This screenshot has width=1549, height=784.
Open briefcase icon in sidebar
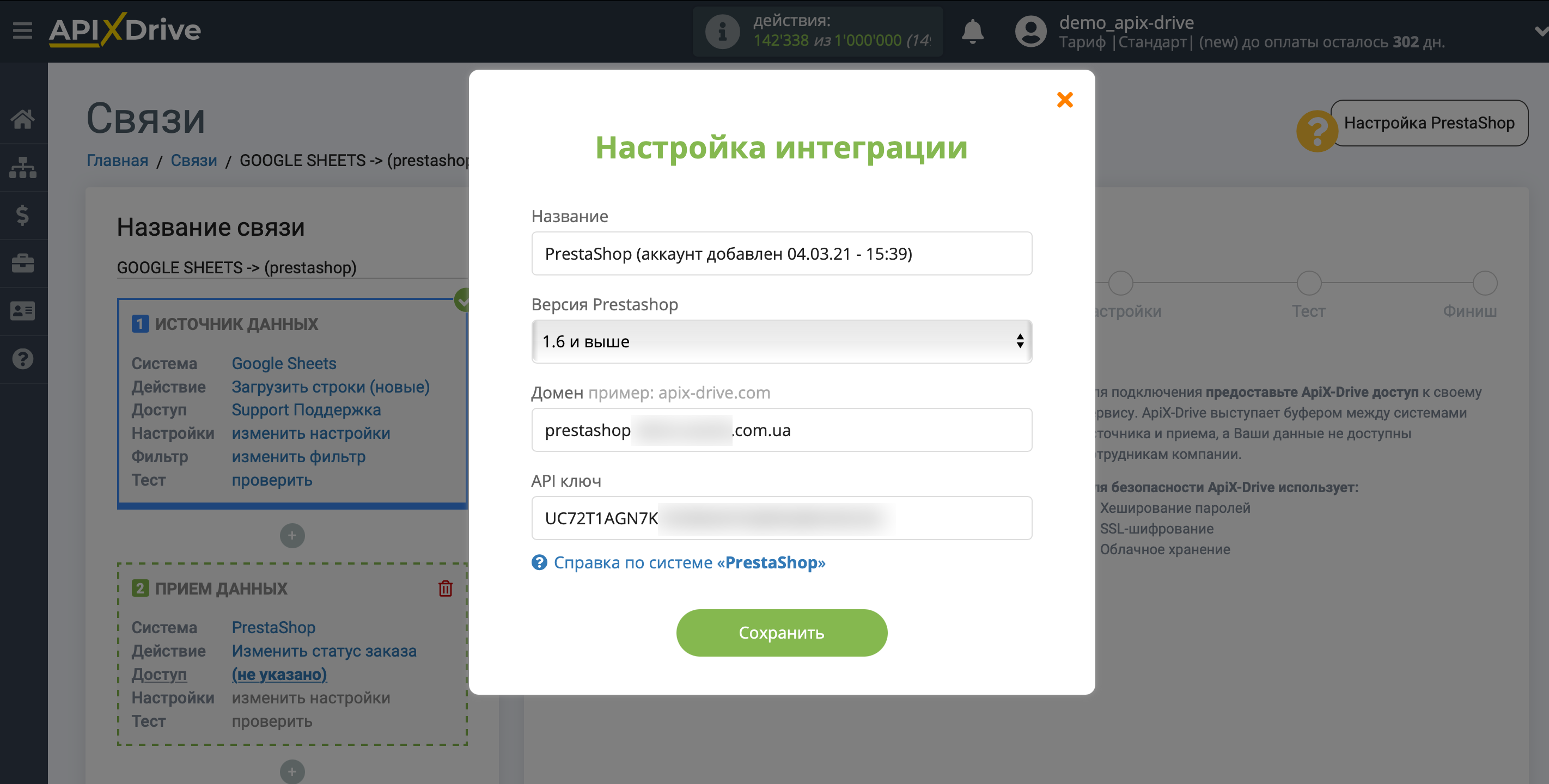(x=23, y=264)
